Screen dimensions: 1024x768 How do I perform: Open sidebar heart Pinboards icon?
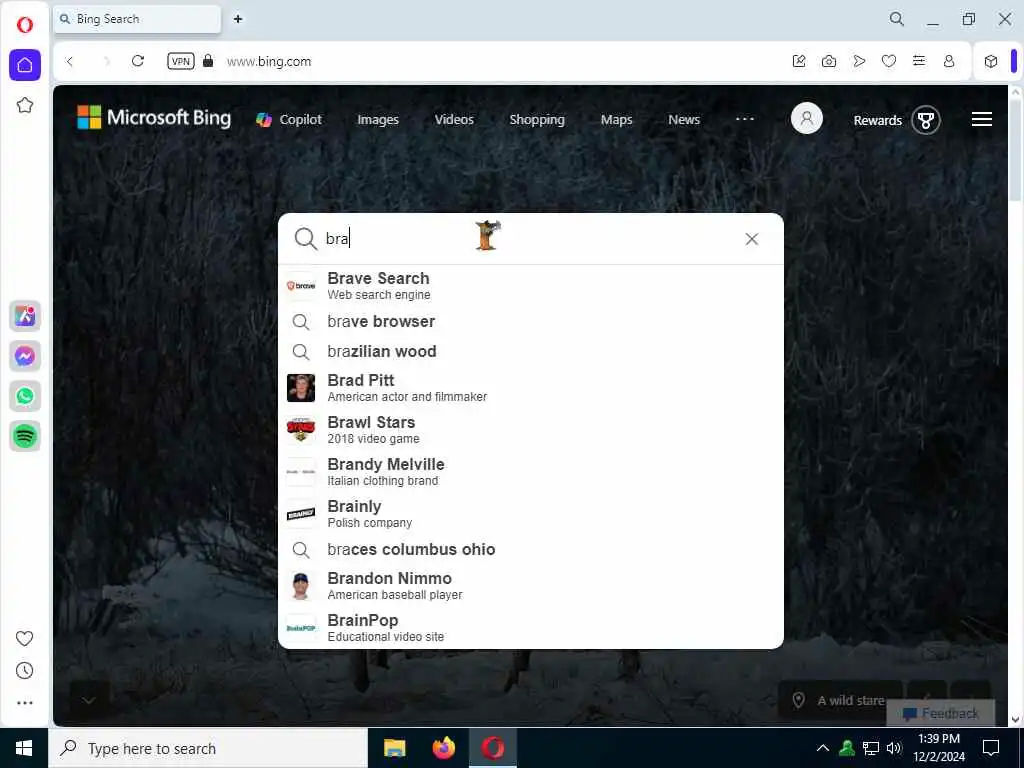click(x=24, y=638)
